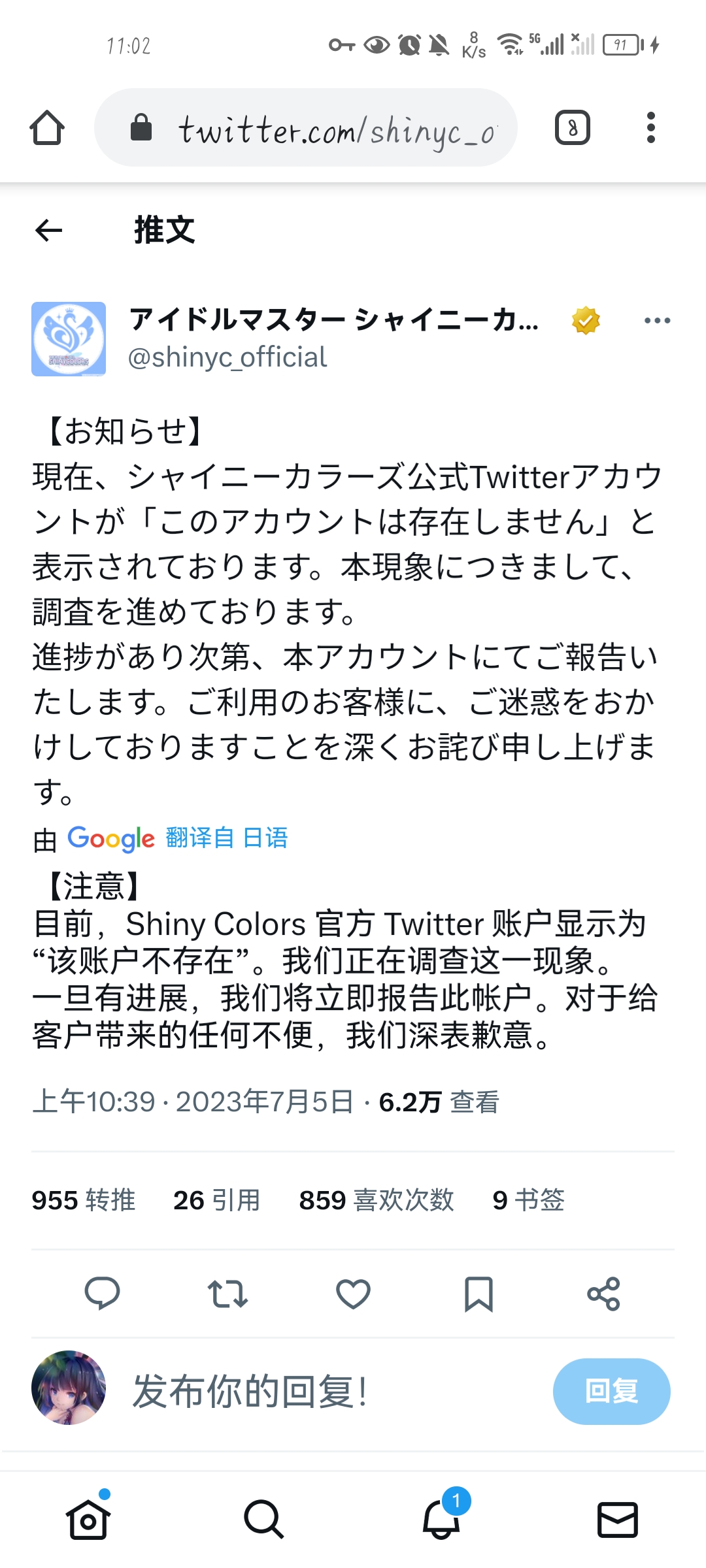
Task: Tap the Google translated-from-Japanese link
Action: click(x=226, y=838)
